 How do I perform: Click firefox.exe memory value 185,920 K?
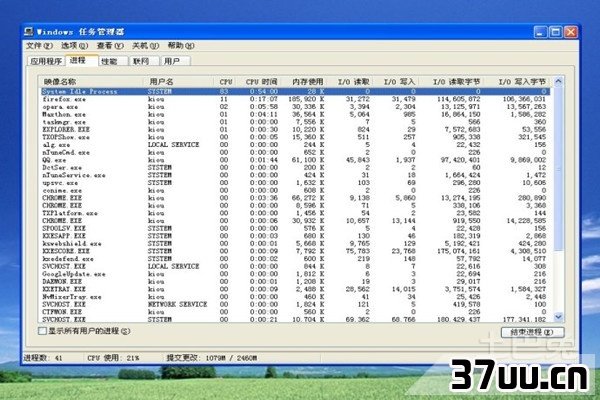(x=306, y=99)
